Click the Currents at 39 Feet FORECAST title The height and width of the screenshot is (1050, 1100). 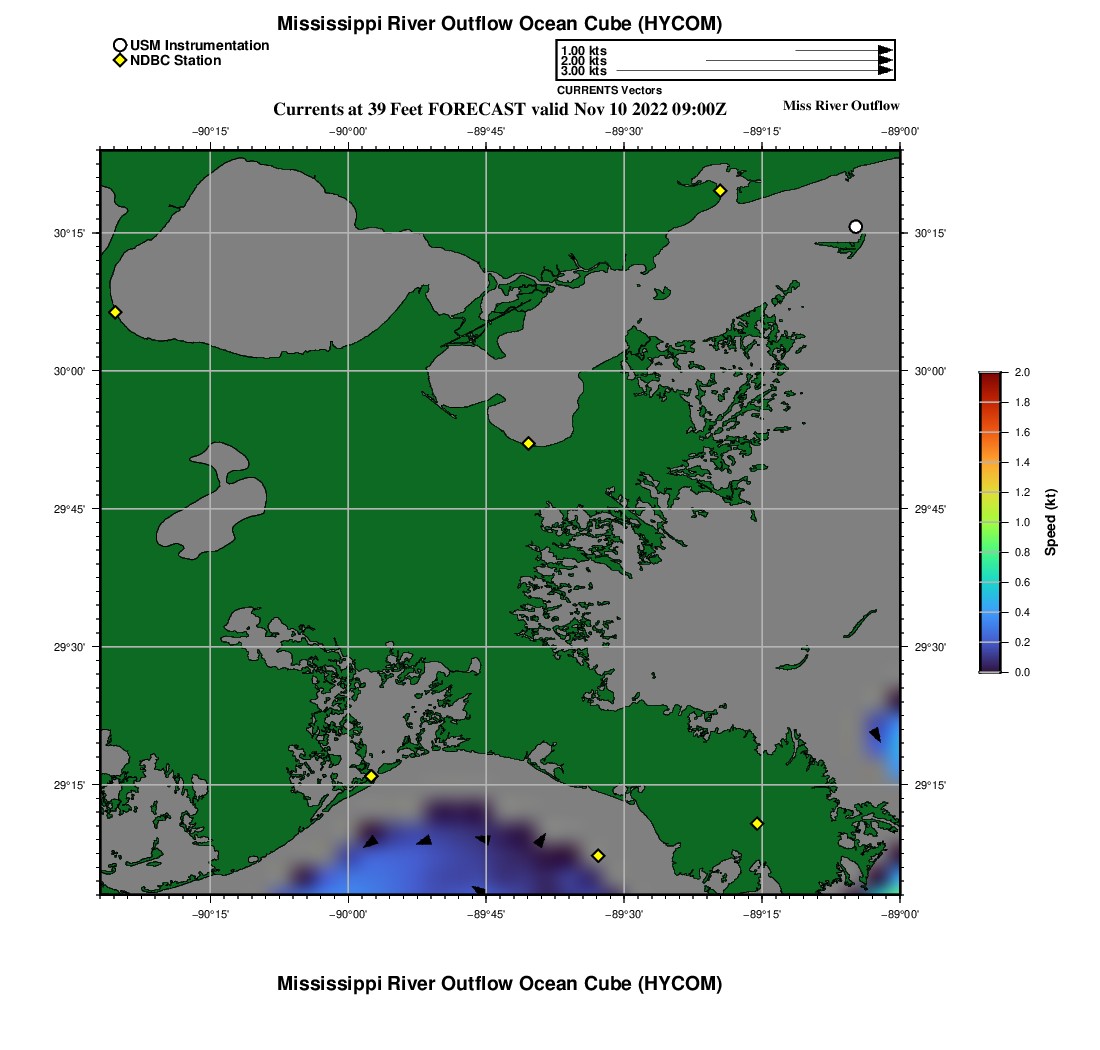pos(499,109)
